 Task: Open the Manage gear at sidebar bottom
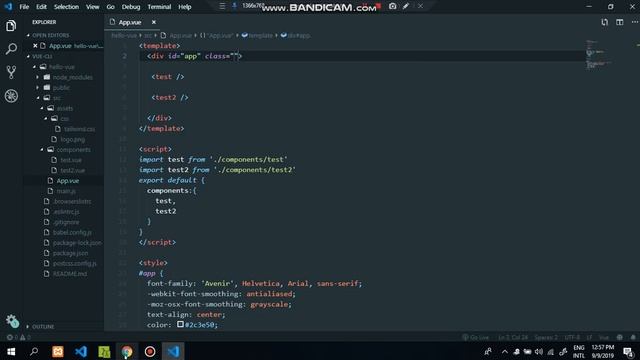[12, 322]
